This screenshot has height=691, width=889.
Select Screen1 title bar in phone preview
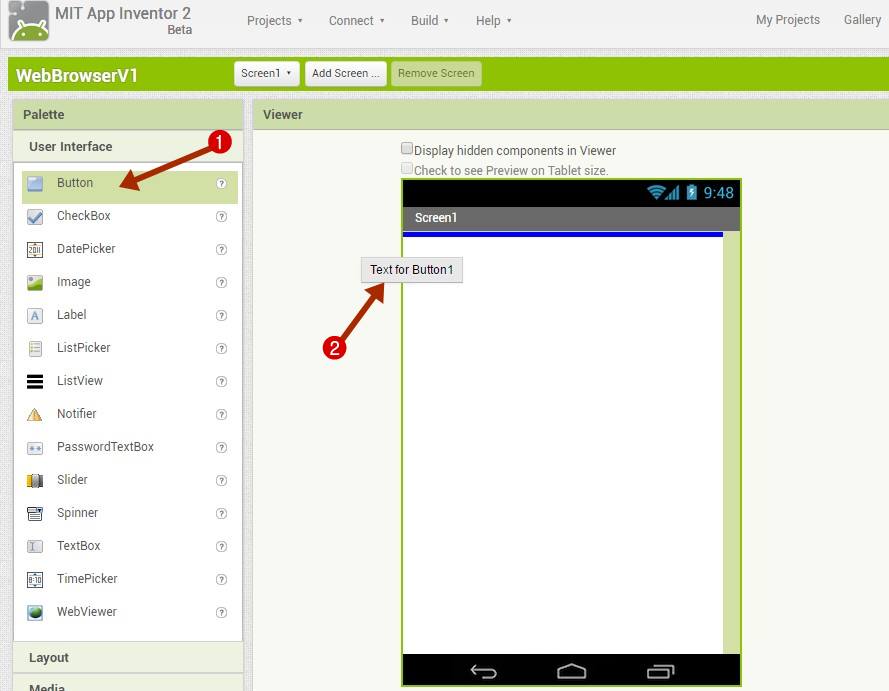click(x=571, y=218)
